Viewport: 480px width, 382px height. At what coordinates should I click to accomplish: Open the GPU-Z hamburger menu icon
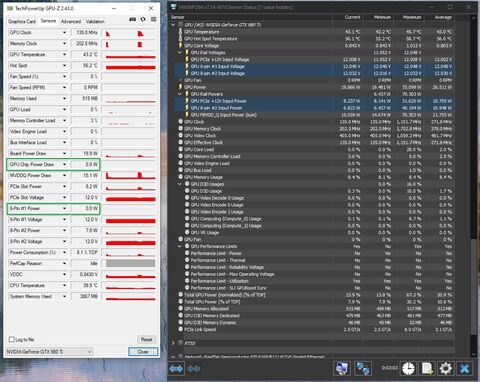153,19
